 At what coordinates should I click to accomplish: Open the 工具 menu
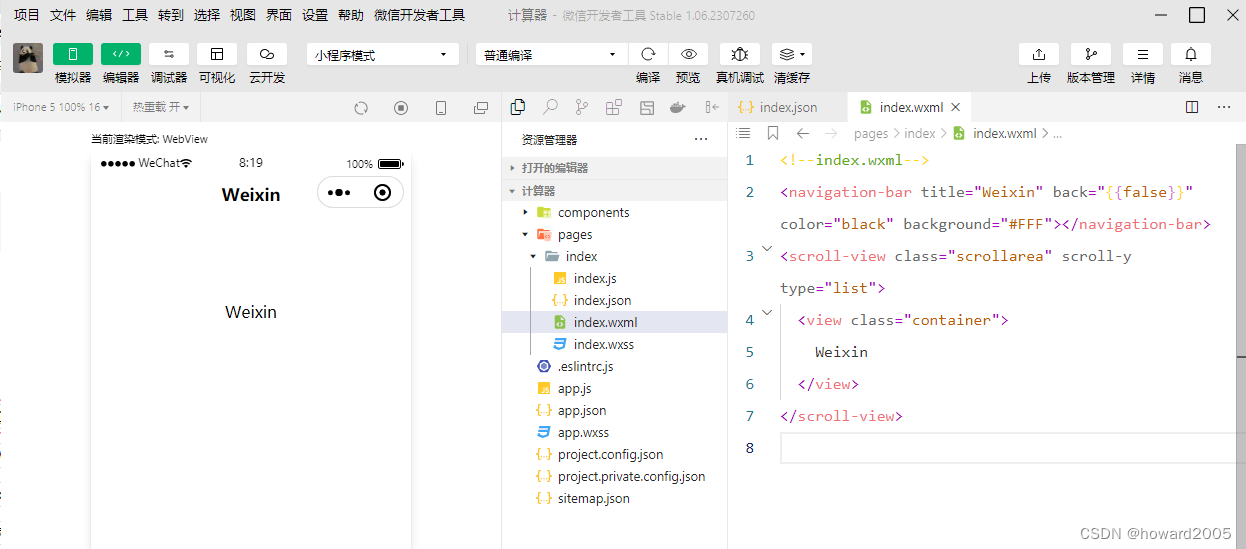(x=135, y=15)
